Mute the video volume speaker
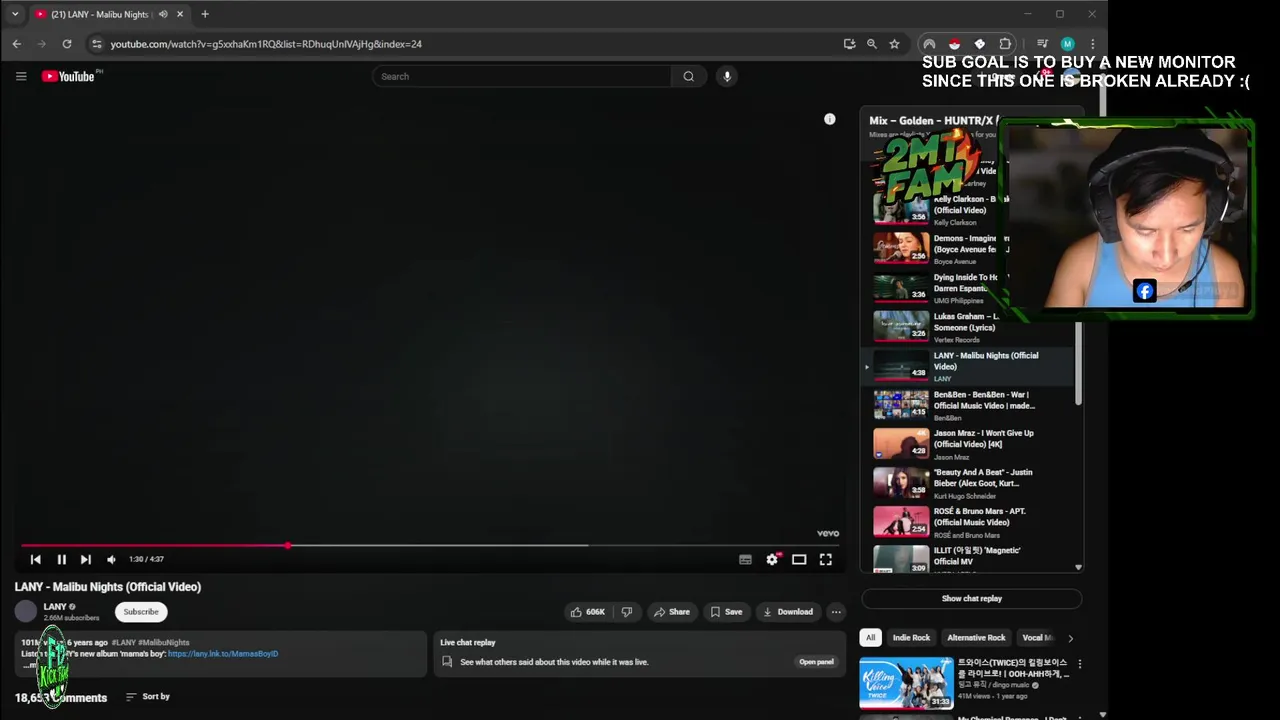 coord(111,560)
